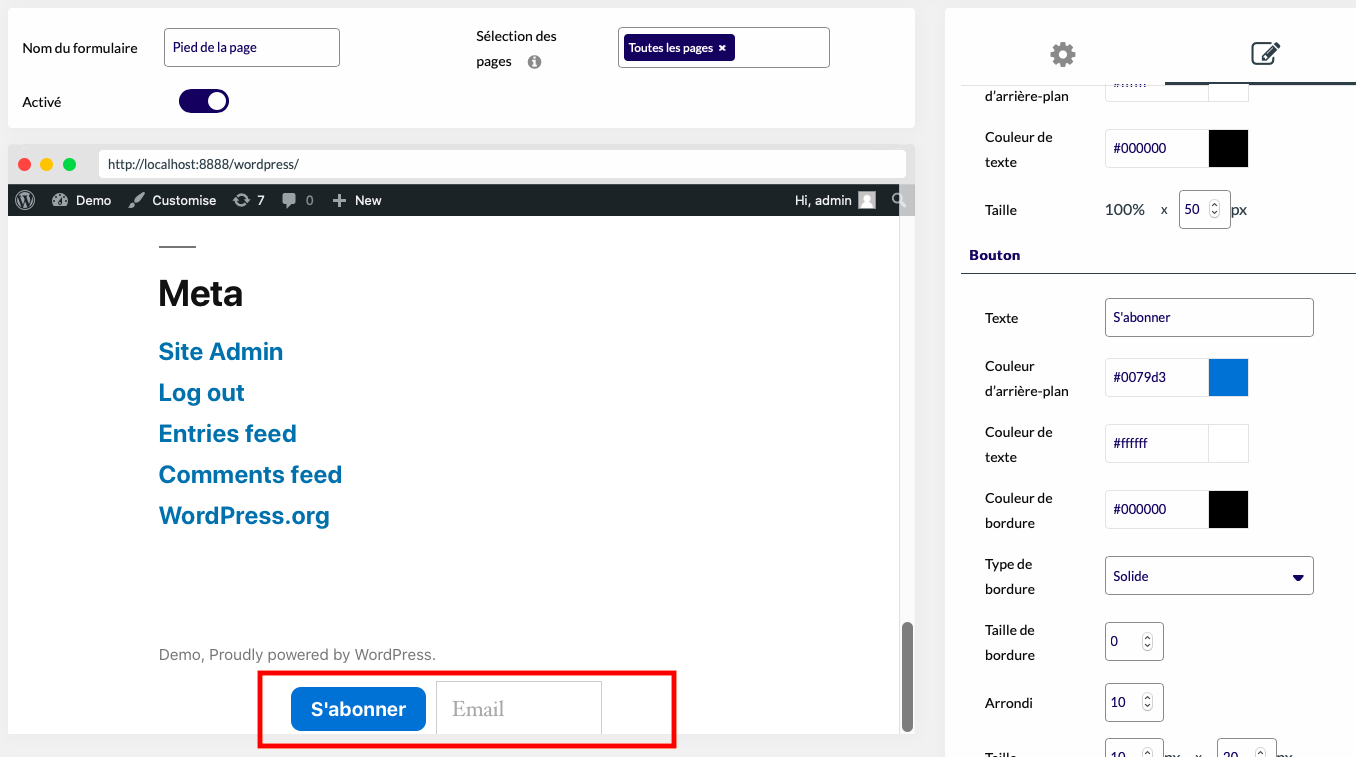Switch to the edit pencil design tab
Image resolution: width=1356 pixels, height=757 pixels.
[x=1266, y=54]
